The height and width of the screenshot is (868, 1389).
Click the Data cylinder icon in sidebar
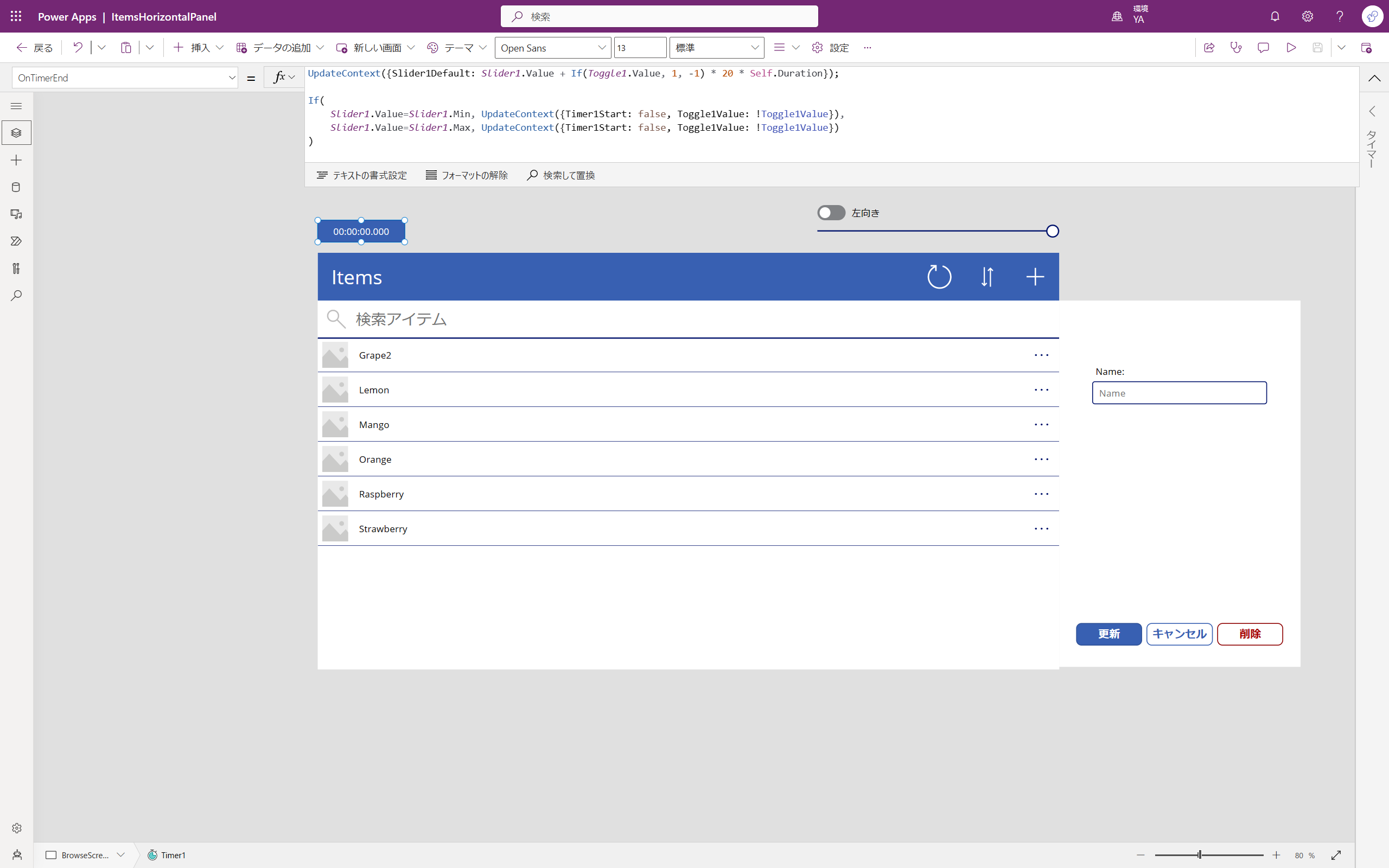coord(16,187)
